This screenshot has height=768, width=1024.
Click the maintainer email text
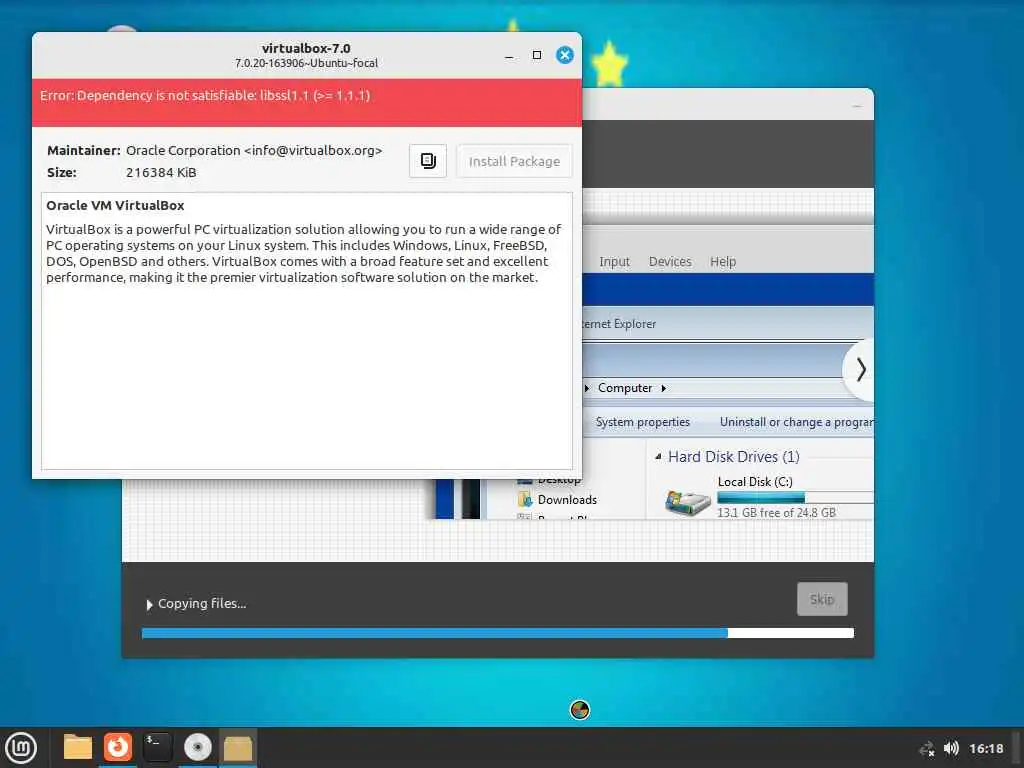click(313, 150)
